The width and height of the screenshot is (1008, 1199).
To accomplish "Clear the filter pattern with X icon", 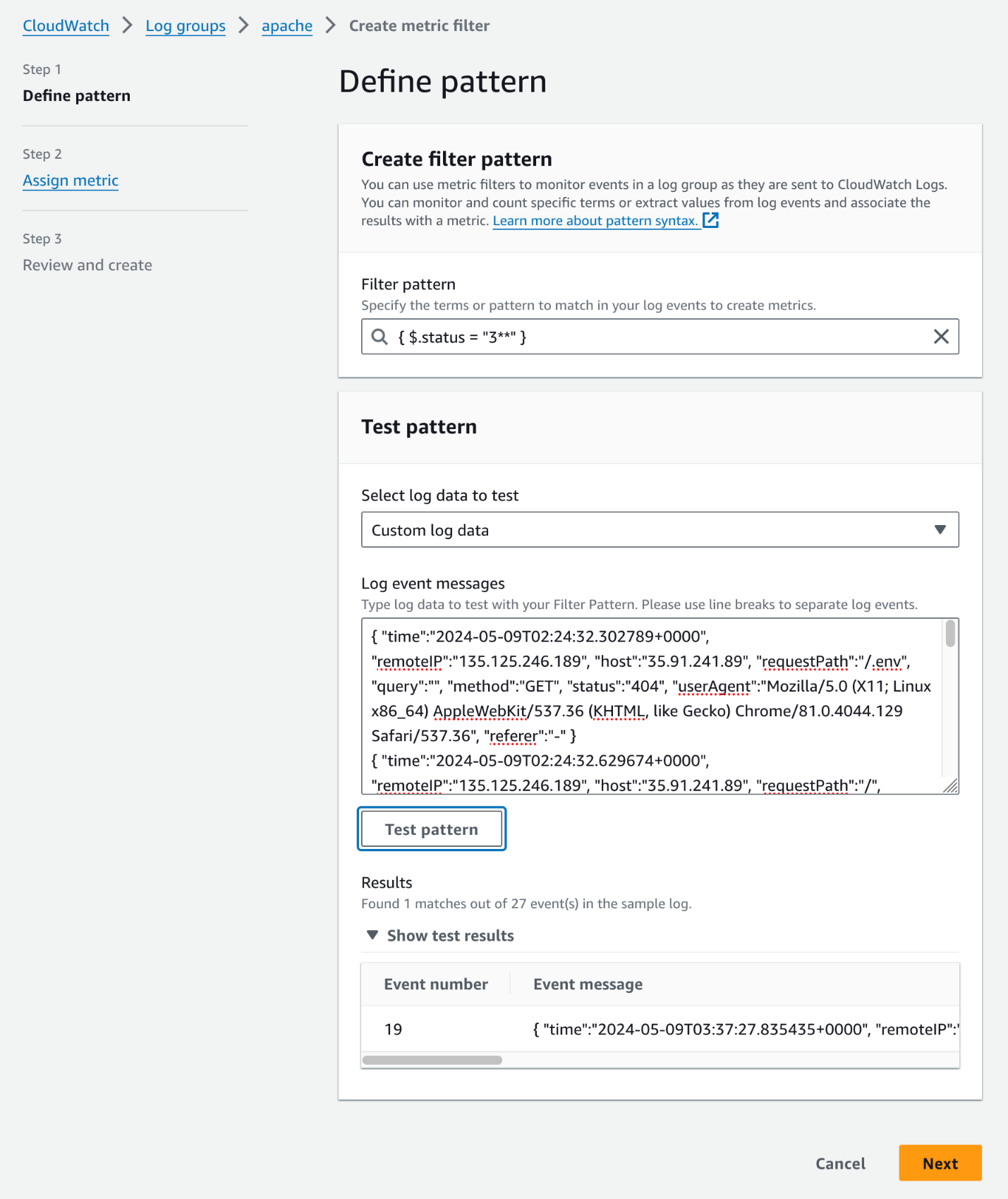I will click(x=941, y=337).
